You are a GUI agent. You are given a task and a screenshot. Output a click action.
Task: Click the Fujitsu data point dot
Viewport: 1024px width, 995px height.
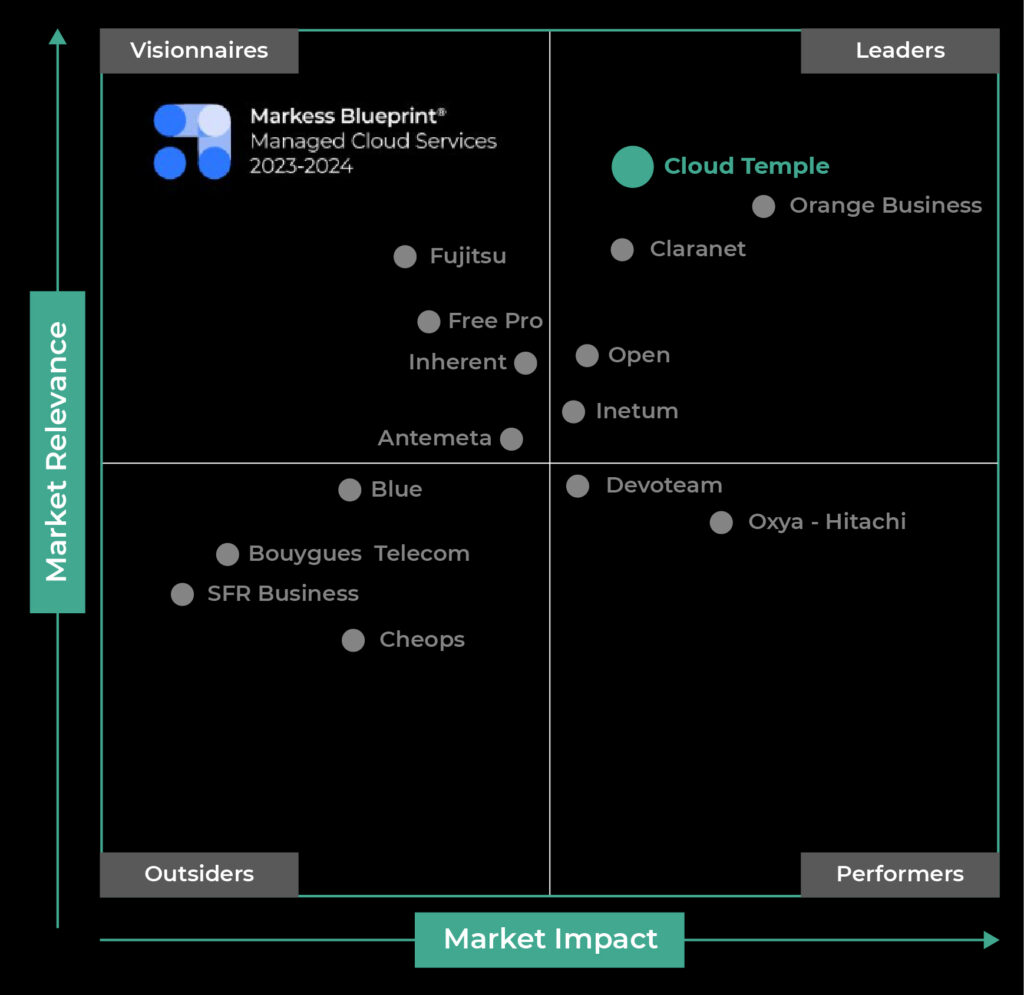(405, 257)
